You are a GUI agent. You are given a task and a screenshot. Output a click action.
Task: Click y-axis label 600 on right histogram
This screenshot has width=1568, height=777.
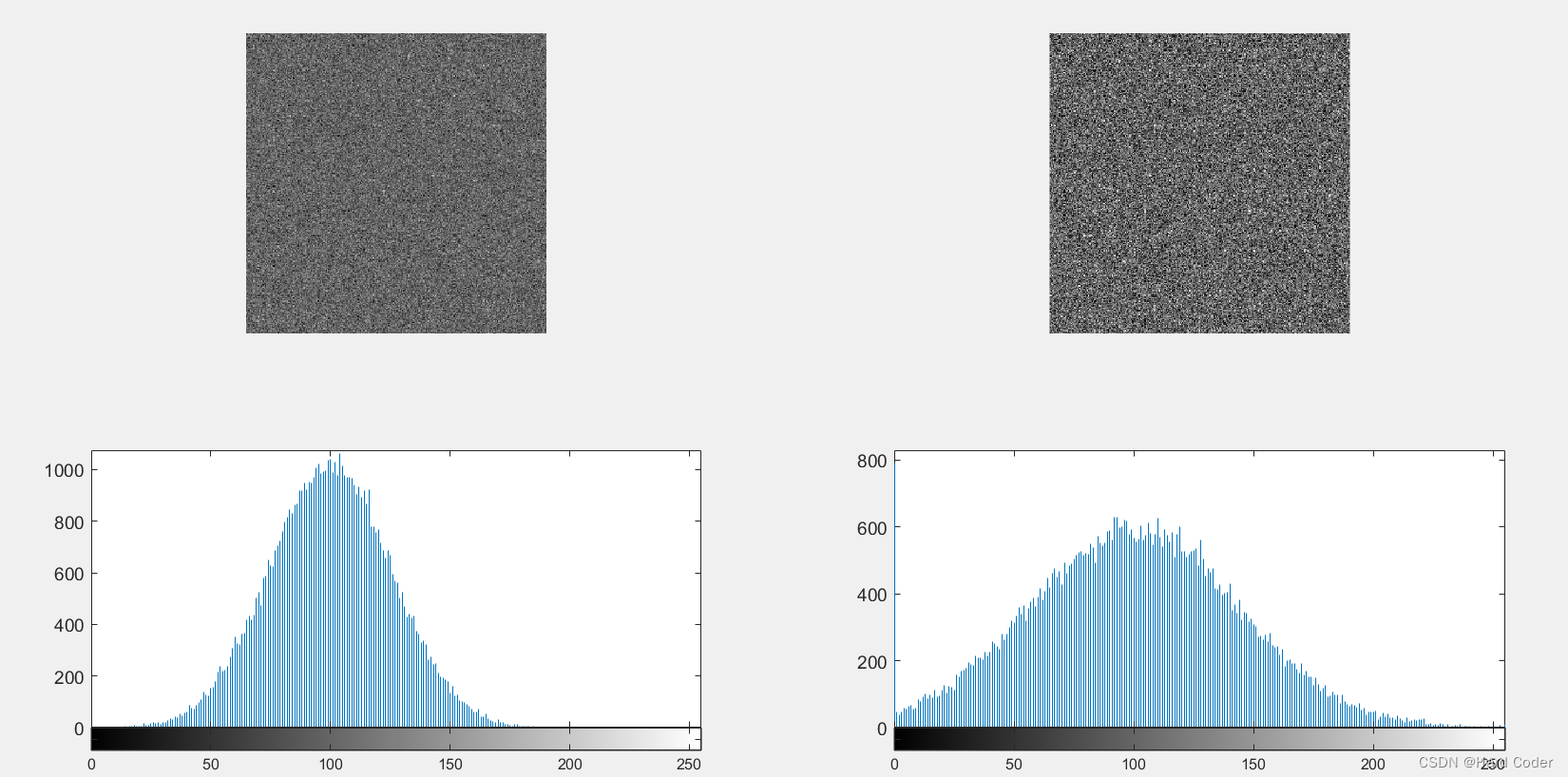(x=871, y=528)
